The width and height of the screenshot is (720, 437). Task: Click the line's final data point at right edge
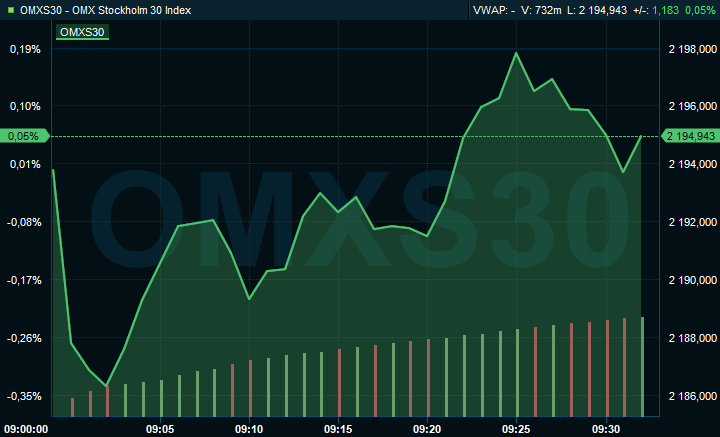point(641,136)
